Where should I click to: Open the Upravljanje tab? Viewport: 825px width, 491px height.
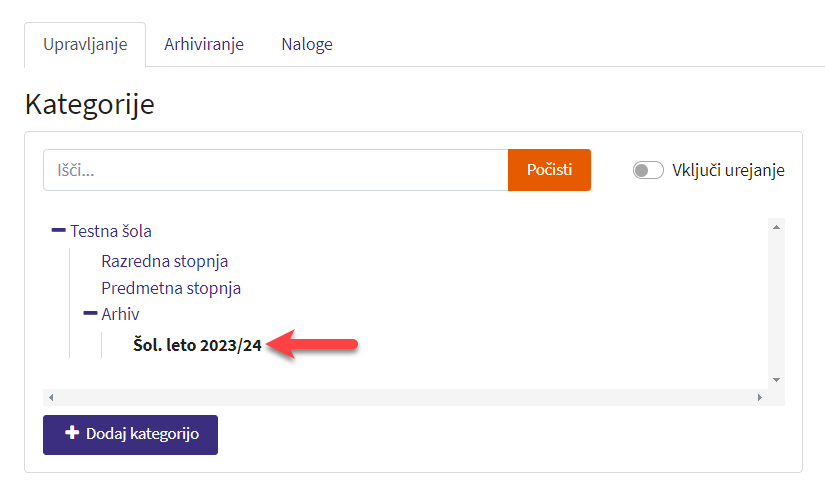coord(85,44)
